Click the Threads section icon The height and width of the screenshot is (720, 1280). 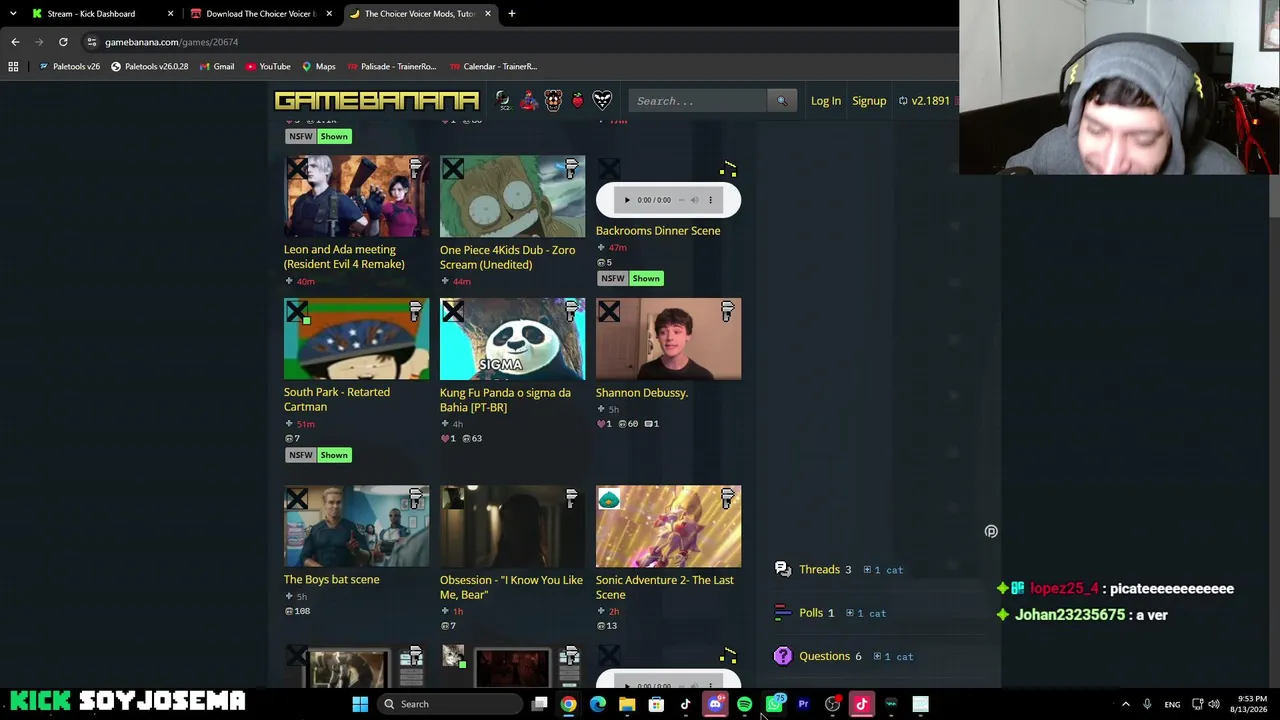click(782, 570)
